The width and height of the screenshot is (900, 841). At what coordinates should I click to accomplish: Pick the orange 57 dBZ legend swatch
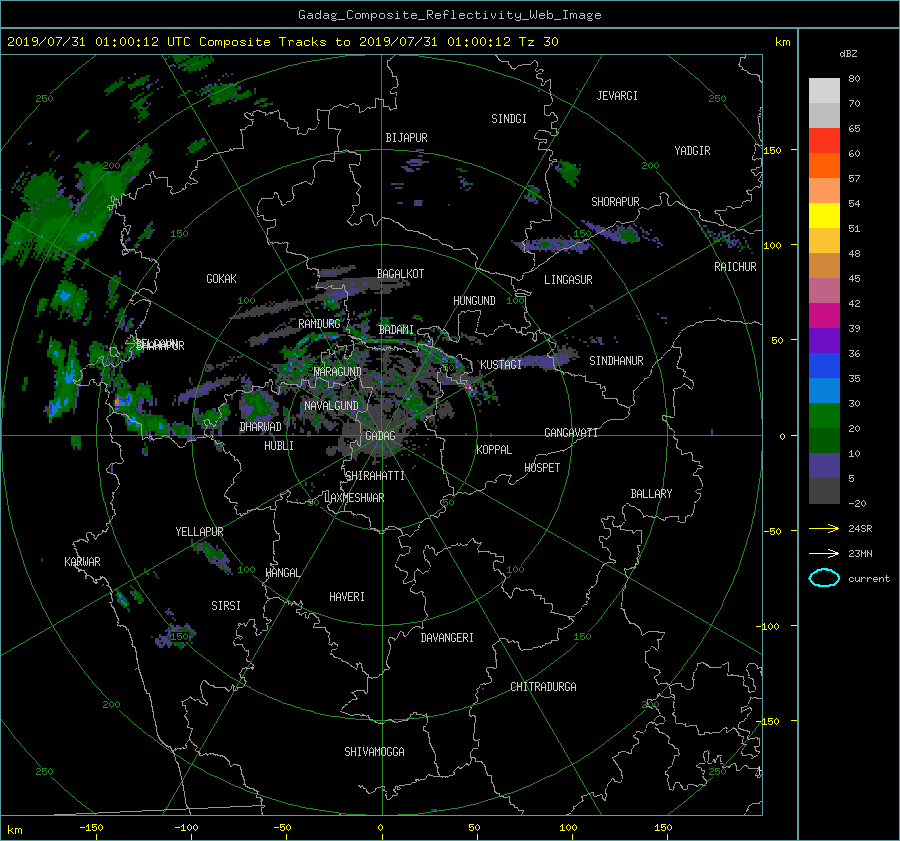(824, 165)
